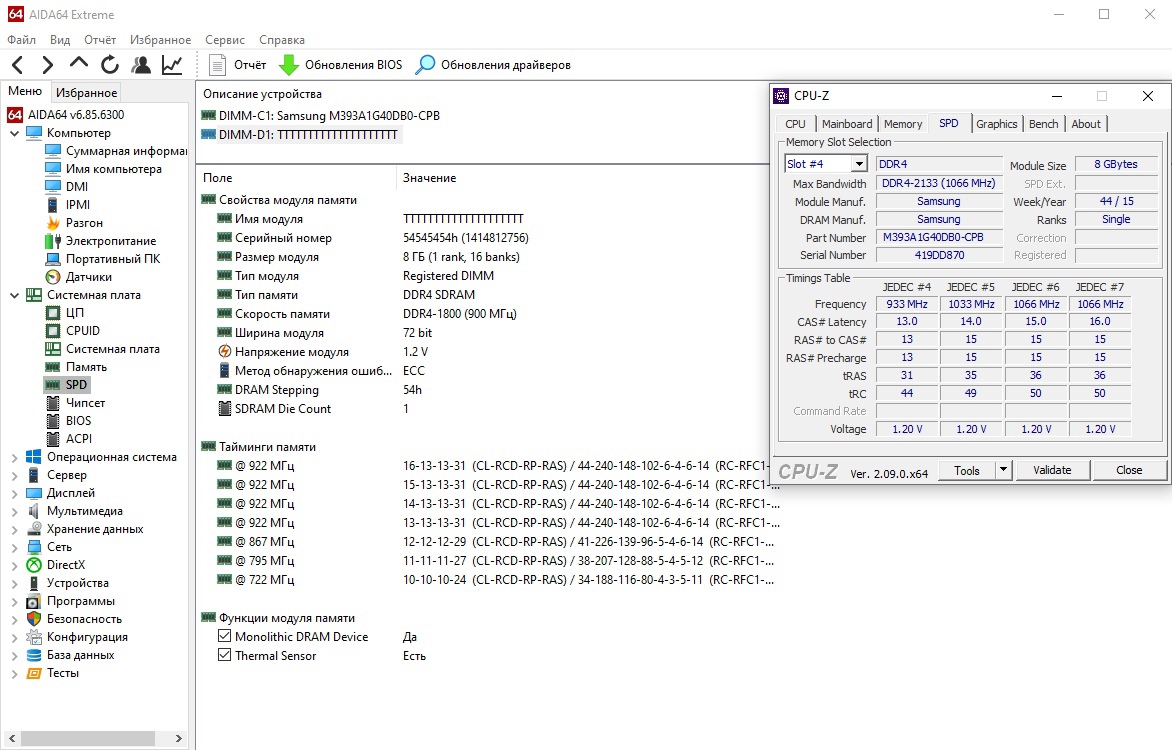Switch to the Избранное sidebar tab

(x=87, y=93)
